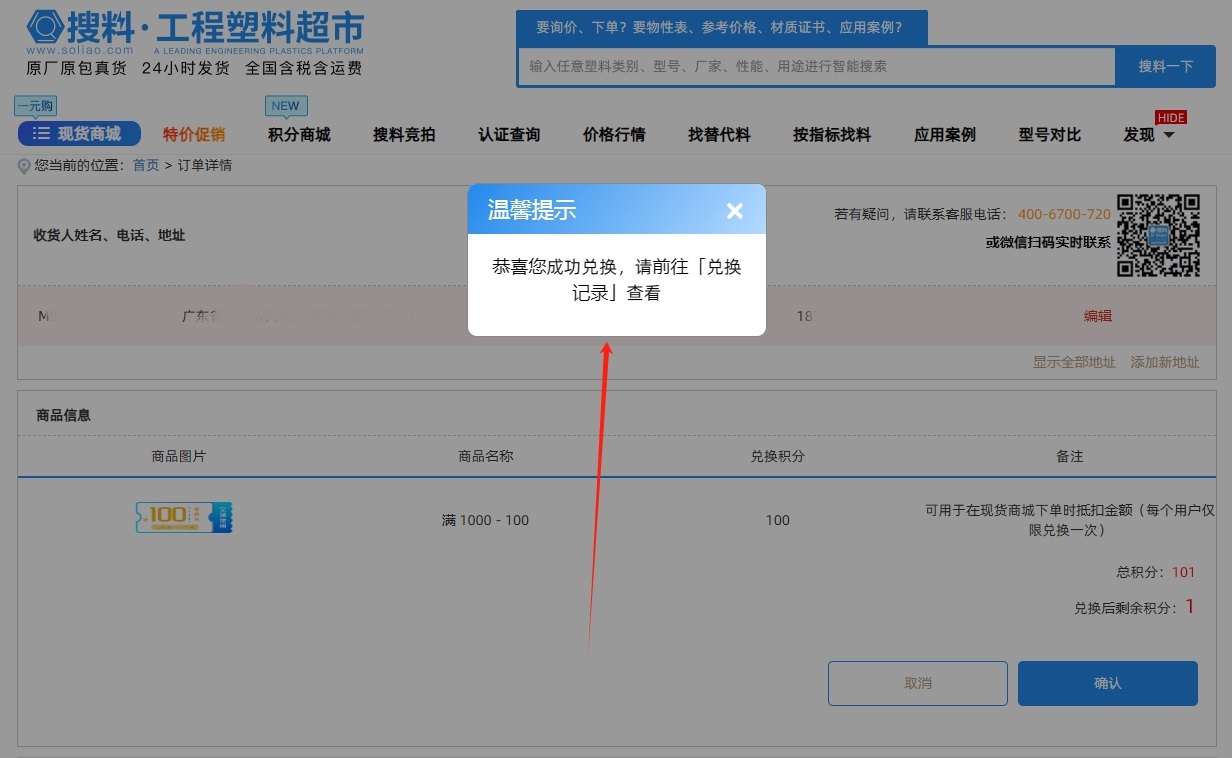The height and width of the screenshot is (758, 1232).
Task: Open the 特价促销 page
Action: tap(194, 135)
